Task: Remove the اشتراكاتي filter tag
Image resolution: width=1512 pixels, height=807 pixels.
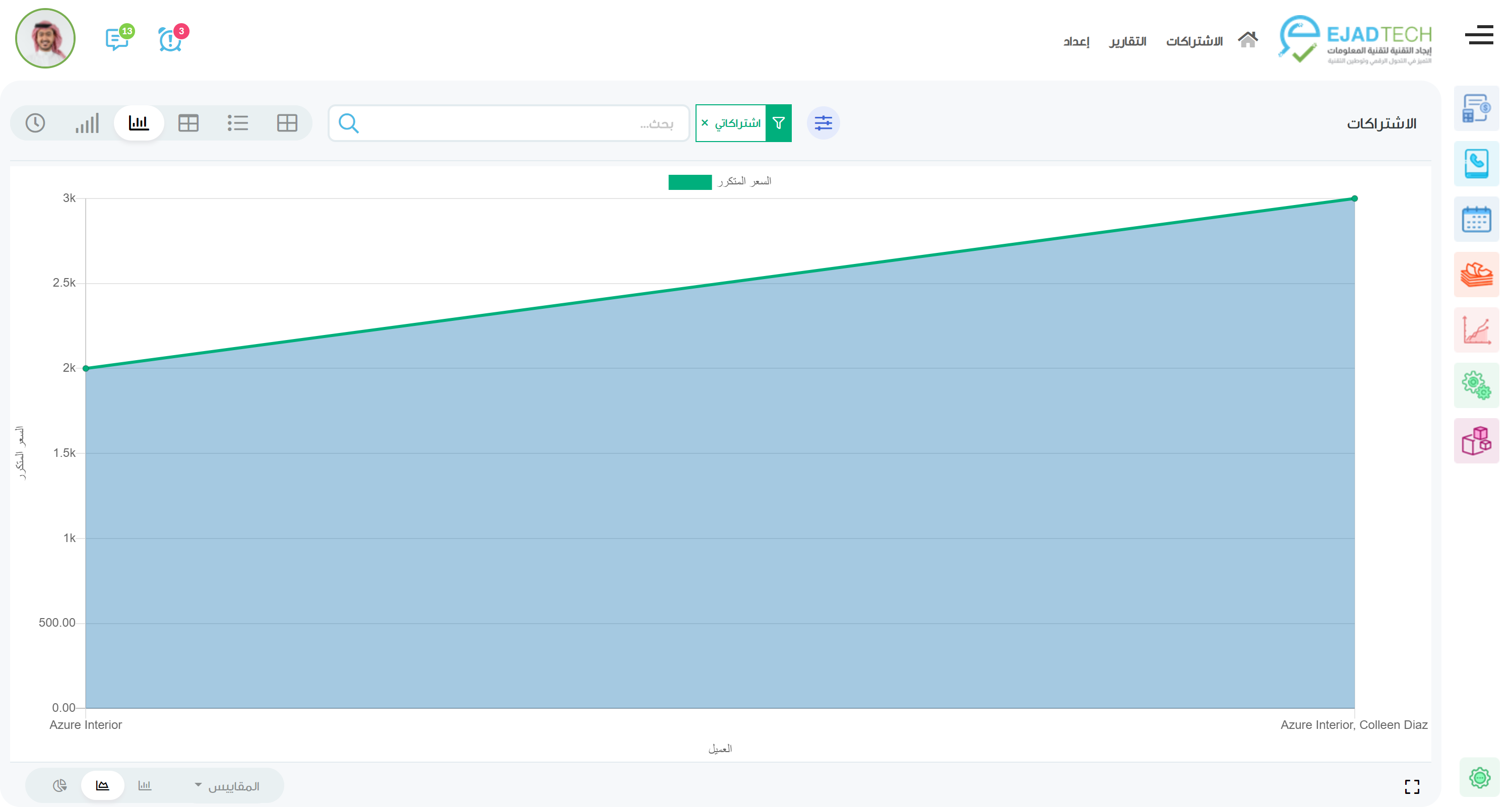Action: pos(705,122)
